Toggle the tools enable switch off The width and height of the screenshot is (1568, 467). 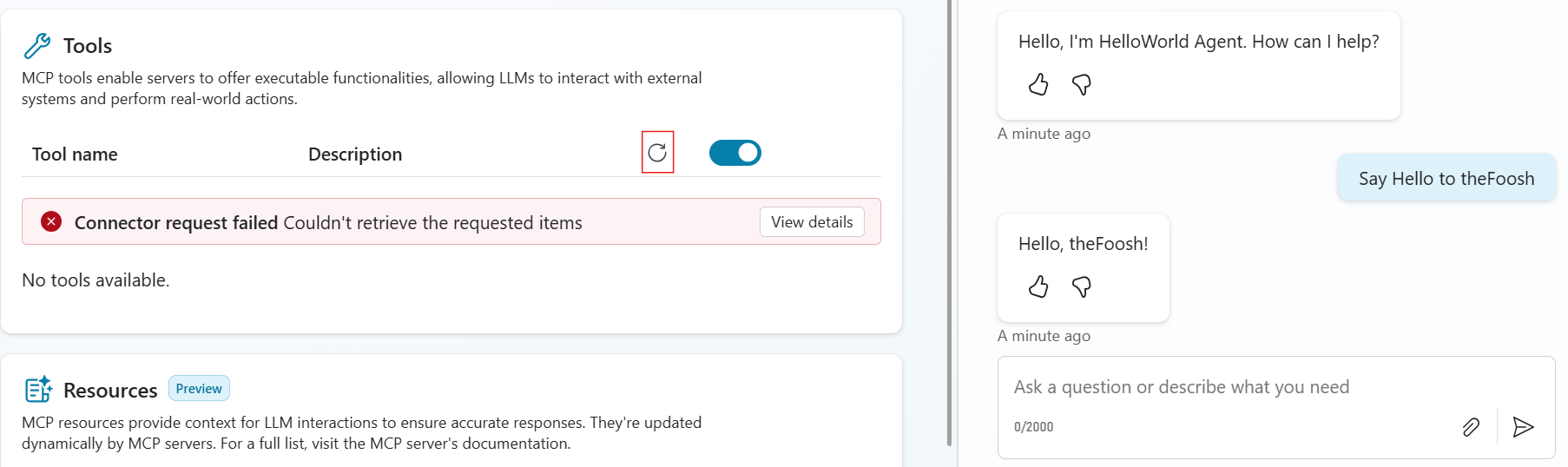point(735,153)
